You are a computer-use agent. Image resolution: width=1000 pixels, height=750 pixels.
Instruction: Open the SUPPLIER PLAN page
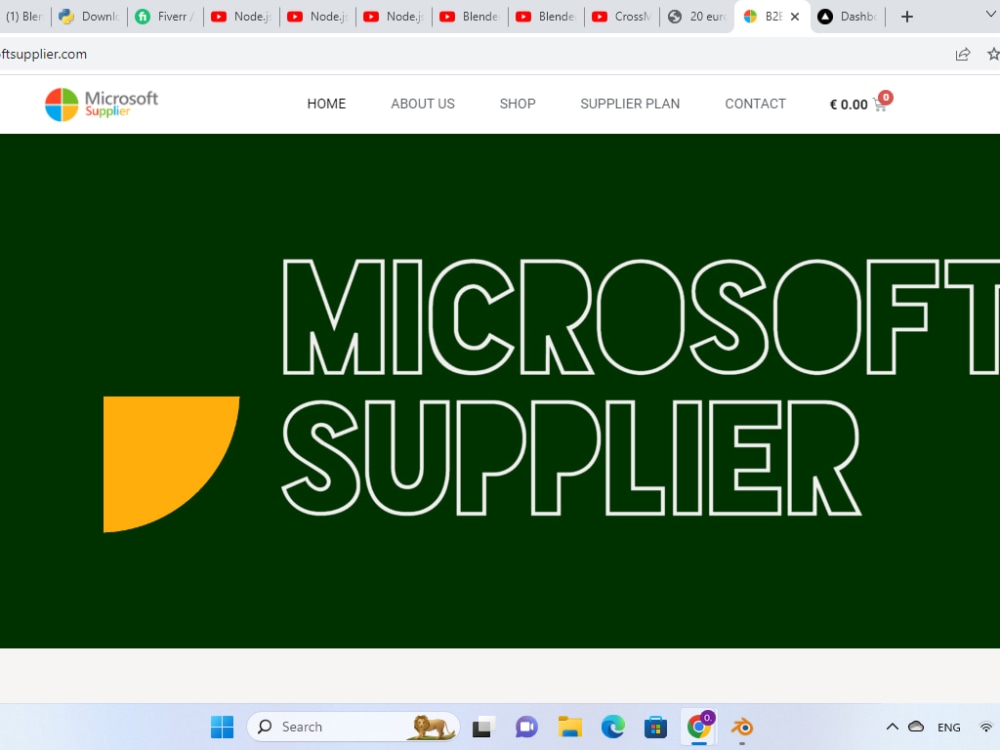click(x=629, y=104)
